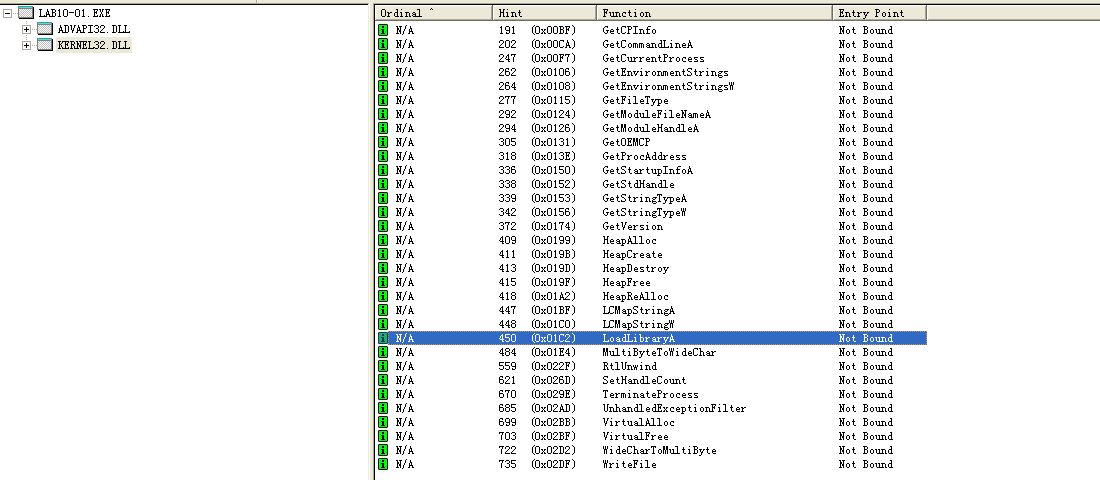1100x480 pixels.
Task: Click hint value 735 (0x02DF)
Action: click(537, 465)
